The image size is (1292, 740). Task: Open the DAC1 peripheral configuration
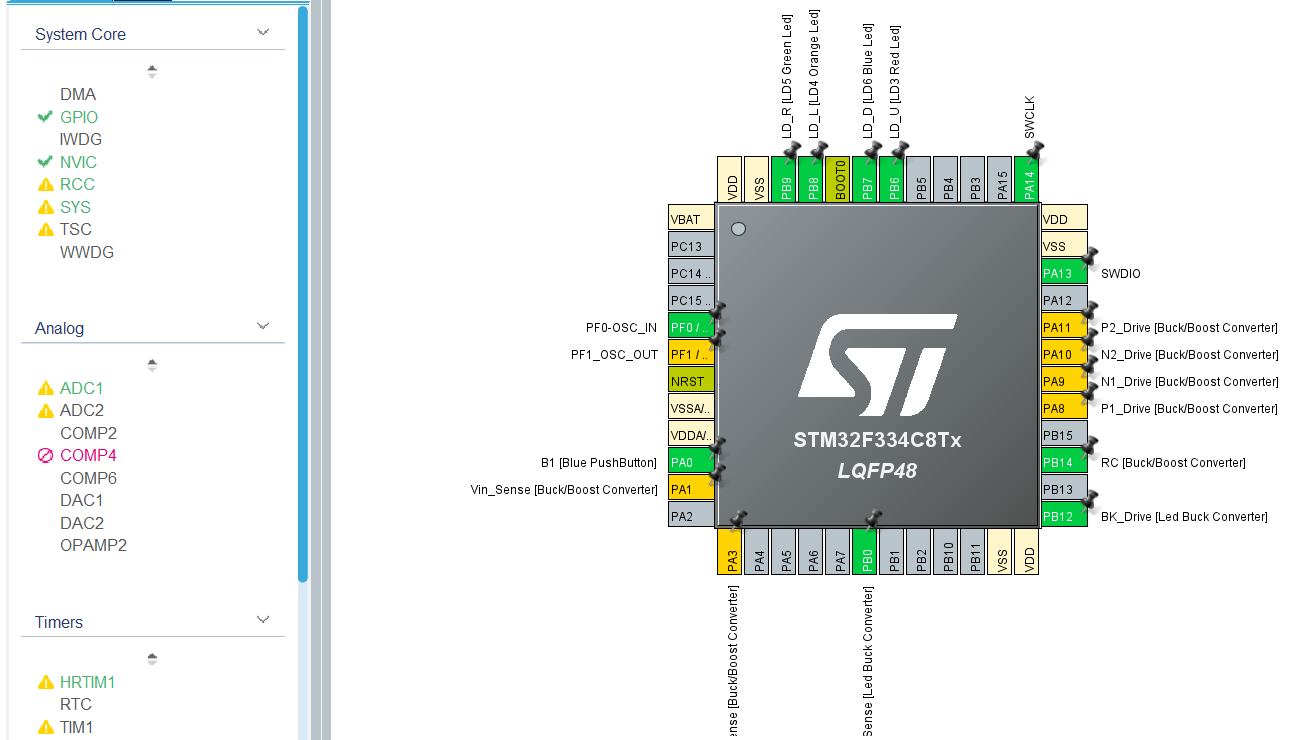tap(81, 500)
